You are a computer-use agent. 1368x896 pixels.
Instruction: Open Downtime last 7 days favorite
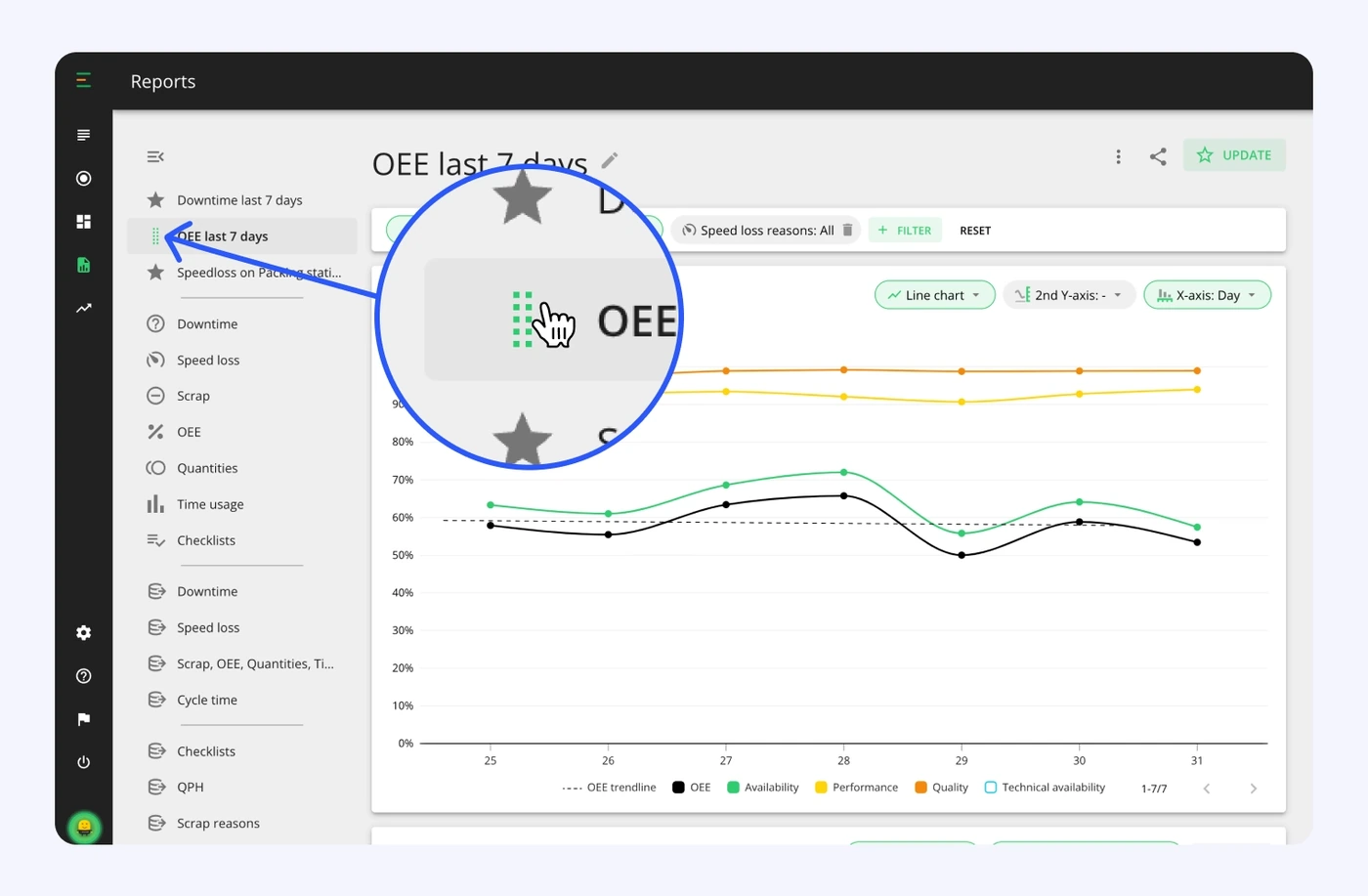coord(241,200)
